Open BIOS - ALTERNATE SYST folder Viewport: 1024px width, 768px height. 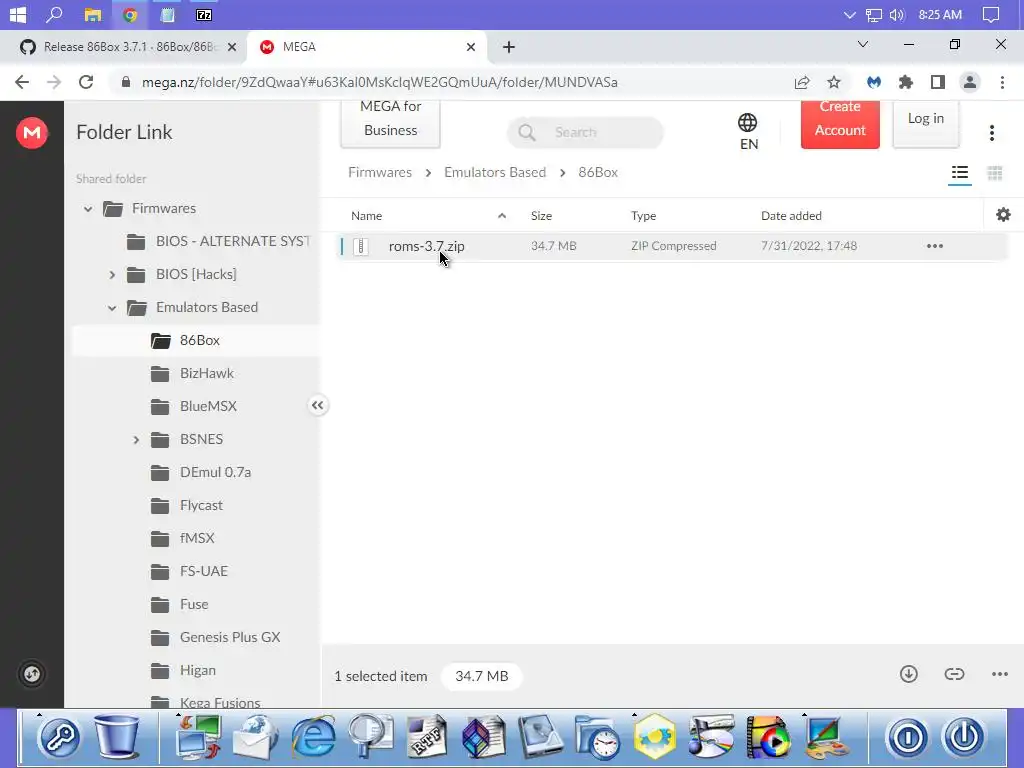(x=232, y=242)
